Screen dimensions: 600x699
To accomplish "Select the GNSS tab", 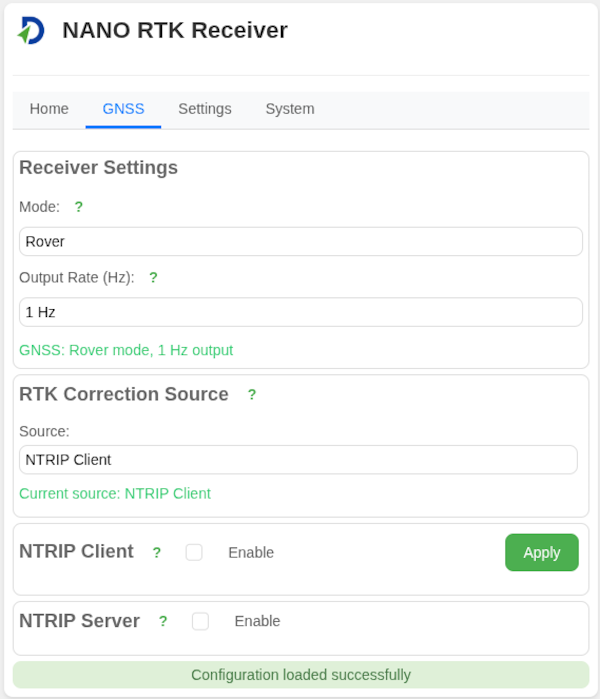I will 123,109.
